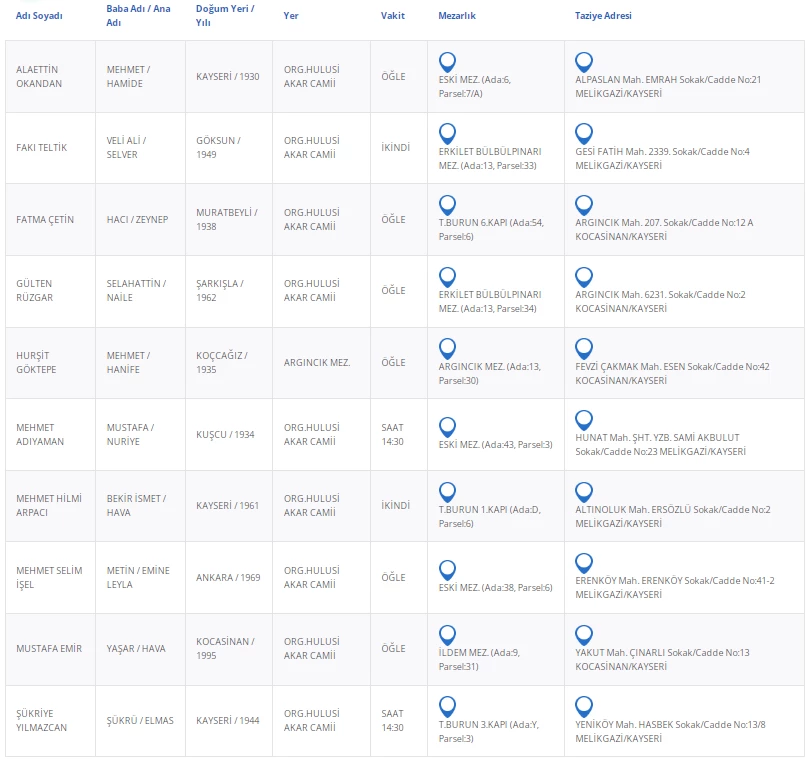
Task: Open FEVZİ ÇAKMAK condolence address map pin
Action: coord(584,349)
